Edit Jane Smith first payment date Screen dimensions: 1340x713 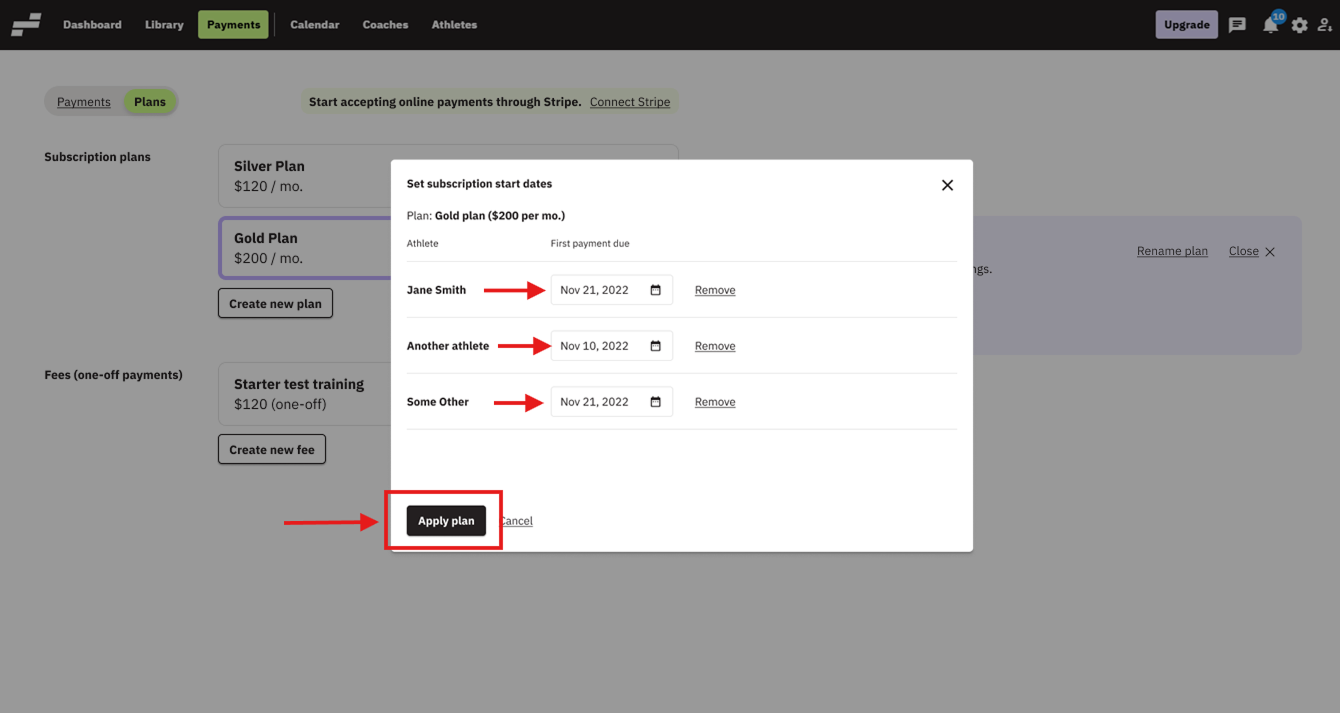(x=611, y=290)
